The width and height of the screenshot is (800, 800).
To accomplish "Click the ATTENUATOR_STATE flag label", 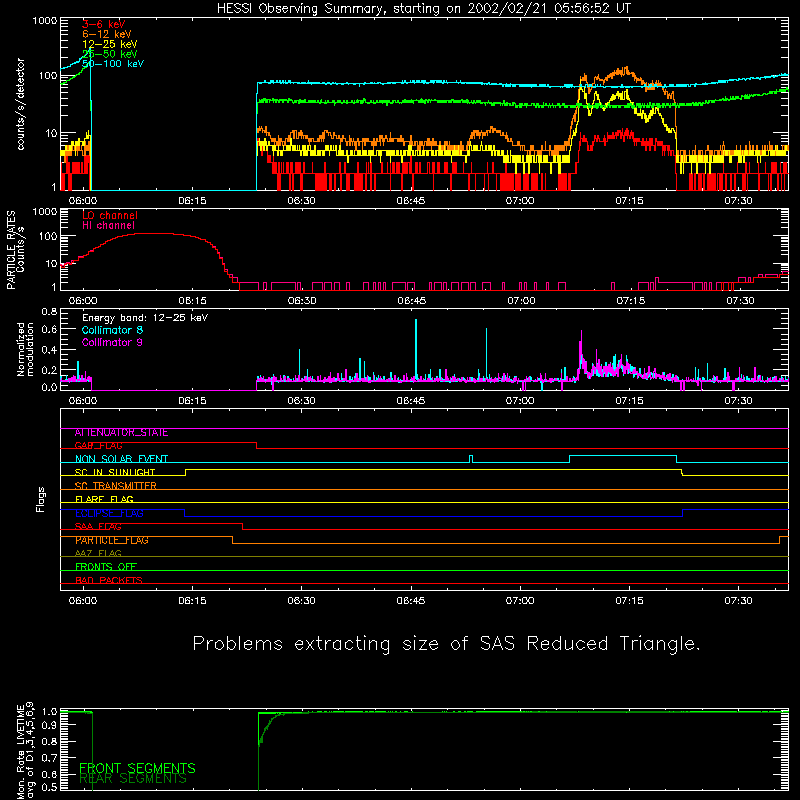I will point(121,433).
